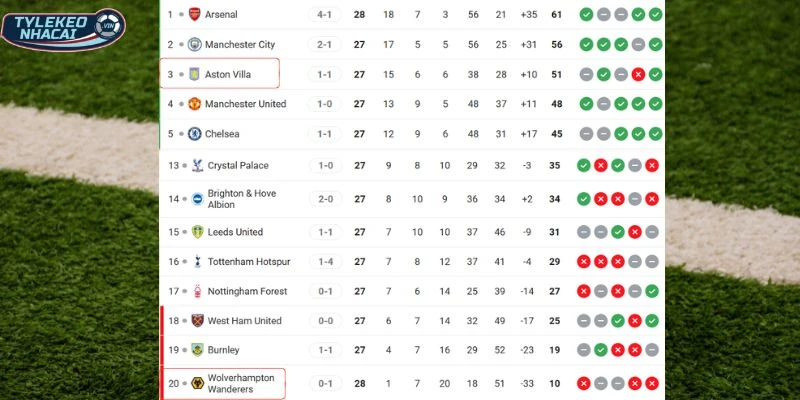Click Arsenal's 4-1 latest score

click(324, 15)
